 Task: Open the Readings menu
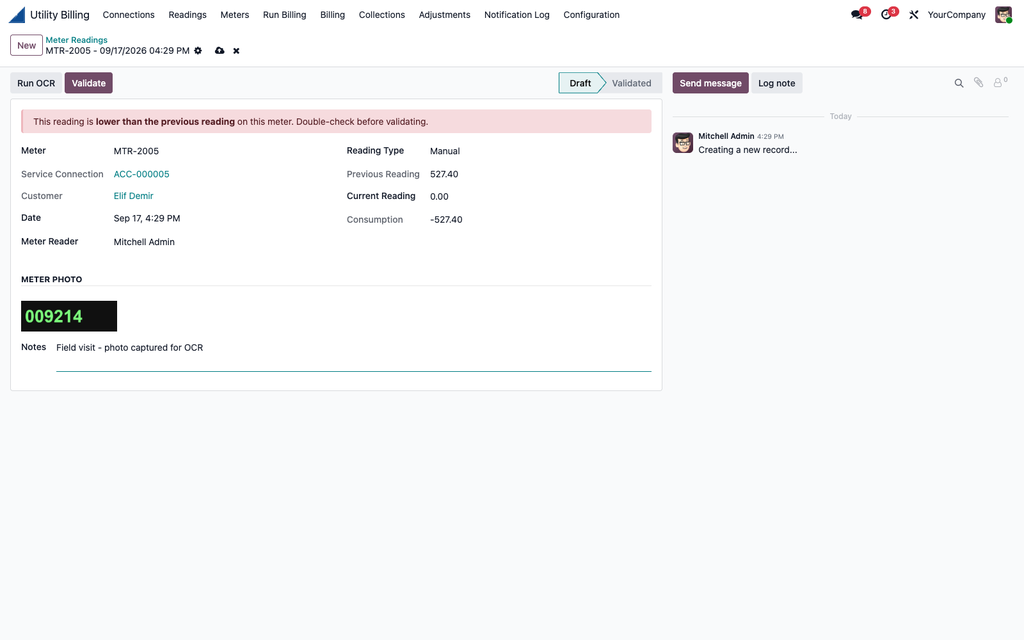click(187, 14)
